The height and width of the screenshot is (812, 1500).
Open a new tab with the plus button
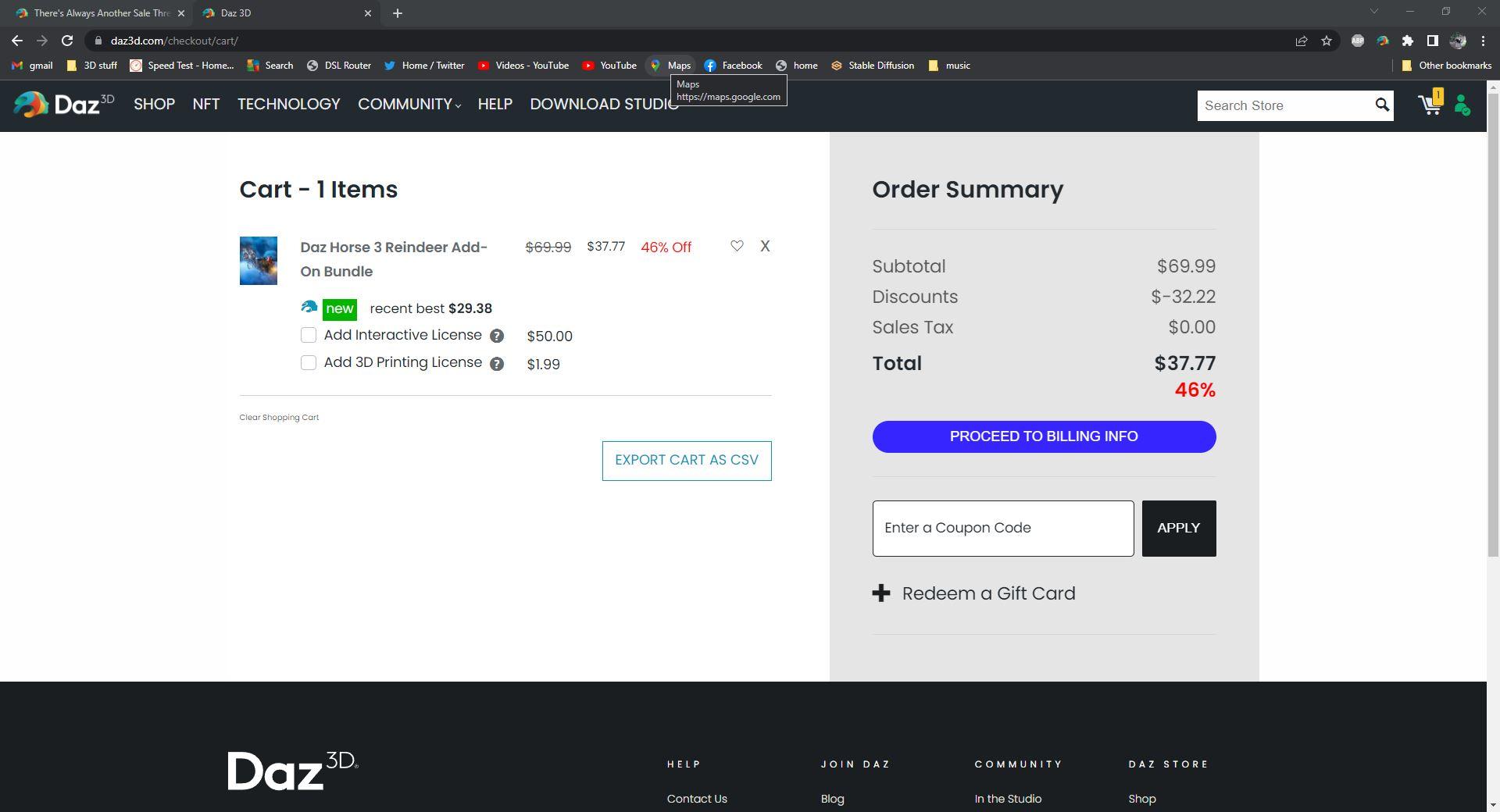[397, 13]
